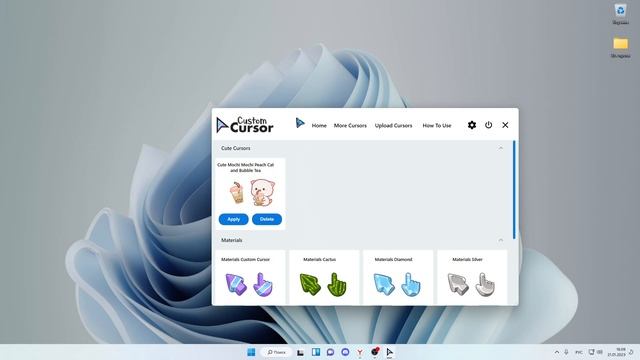
Task: Click the purple Materials Custom Cursor arrow
Action: [x=236, y=284]
